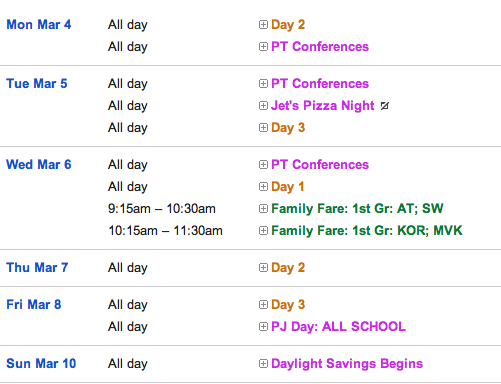Expand Day 2 event on Thu Mar 7

pyautogui.click(x=263, y=268)
